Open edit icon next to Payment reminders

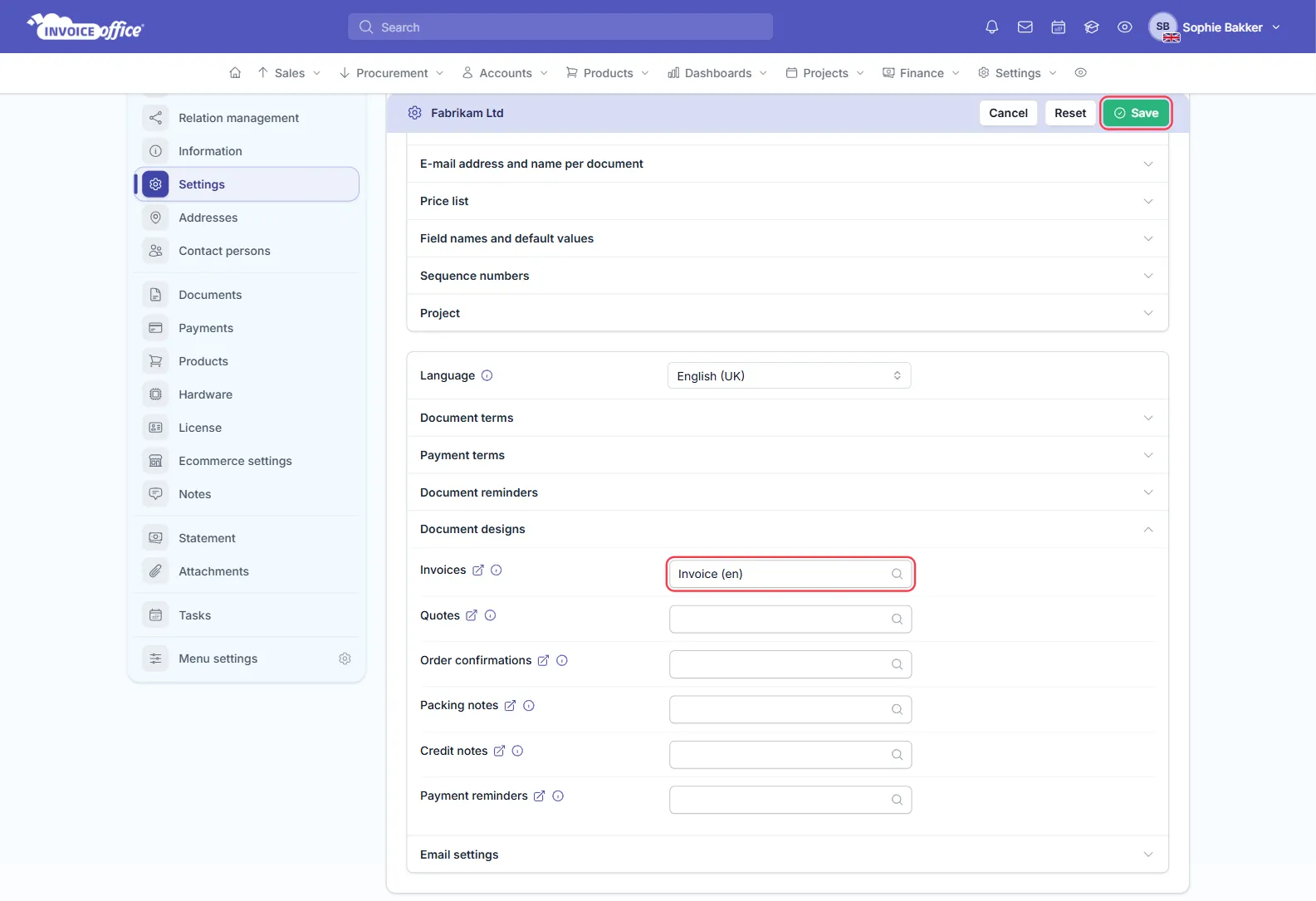coord(539,796)
